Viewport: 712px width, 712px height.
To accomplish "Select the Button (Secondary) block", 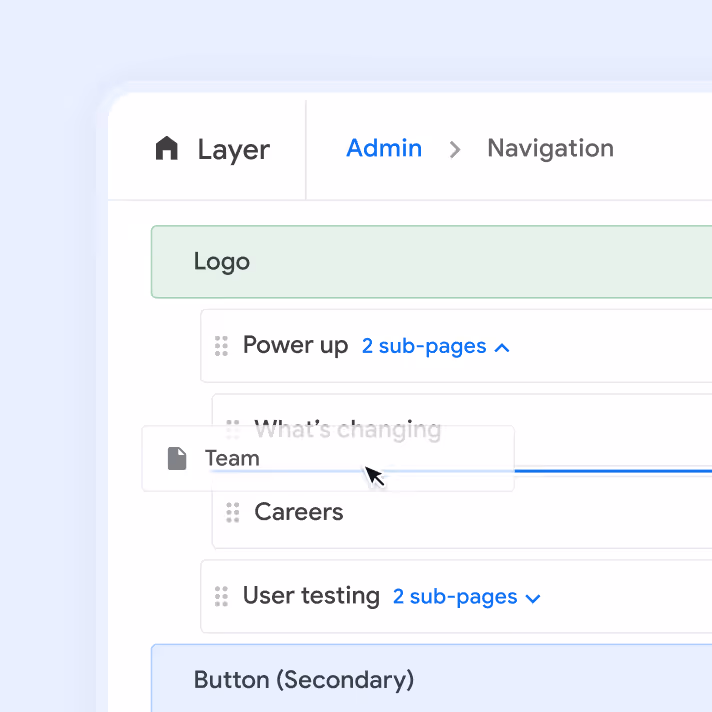I will pos(431,679).
